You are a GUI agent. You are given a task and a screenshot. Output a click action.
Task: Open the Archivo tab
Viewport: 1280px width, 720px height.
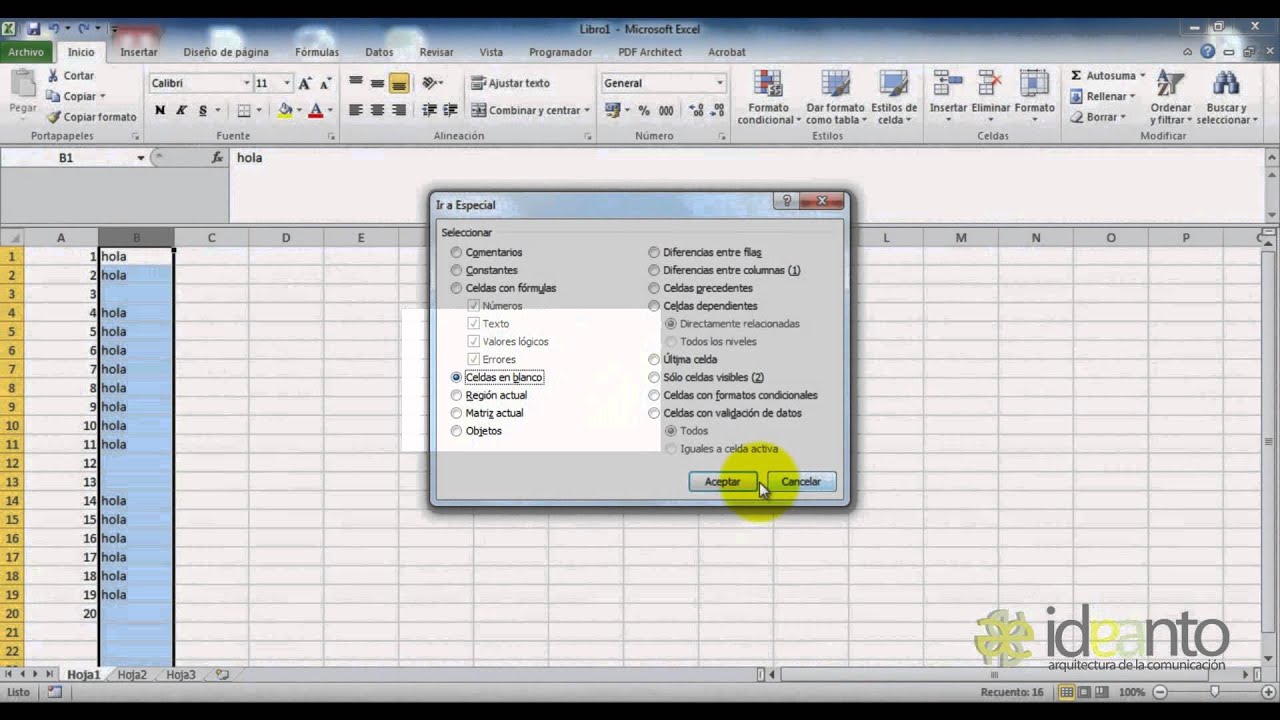[27, 52]
